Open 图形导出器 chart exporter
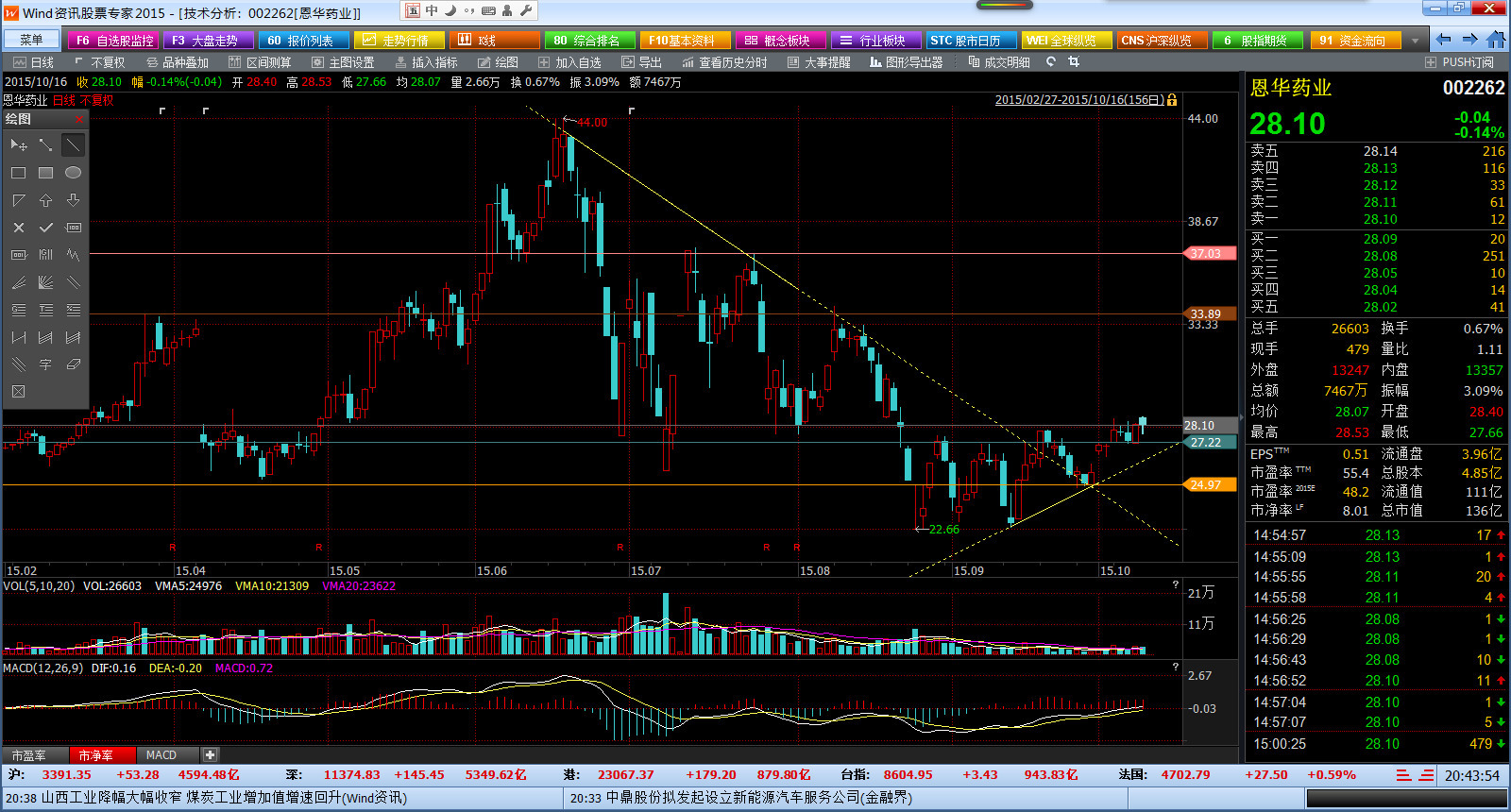1511x812 pixels. pyautogui.click(x=907, y=62)
